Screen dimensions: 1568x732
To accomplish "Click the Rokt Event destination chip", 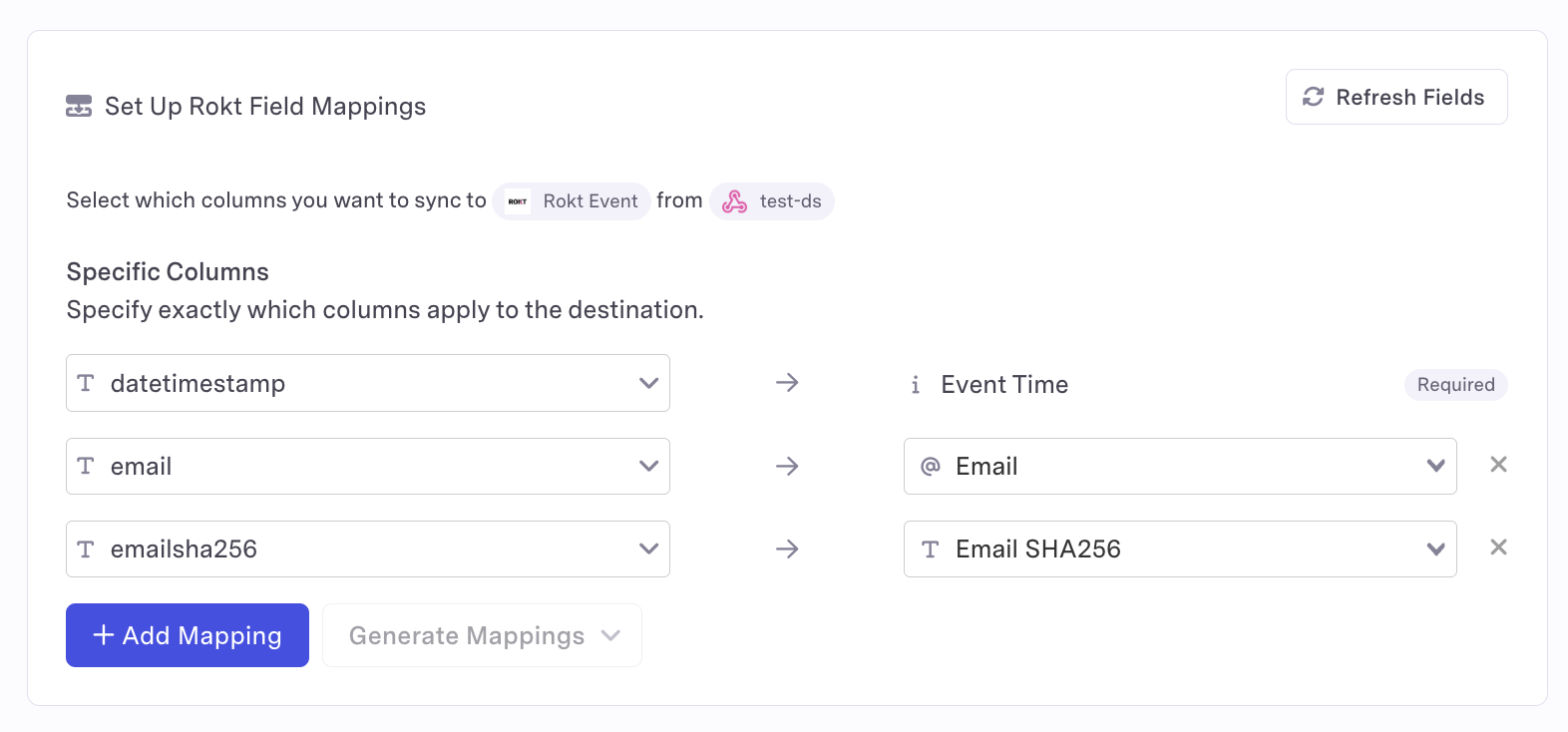I will [x=572, y=201].
